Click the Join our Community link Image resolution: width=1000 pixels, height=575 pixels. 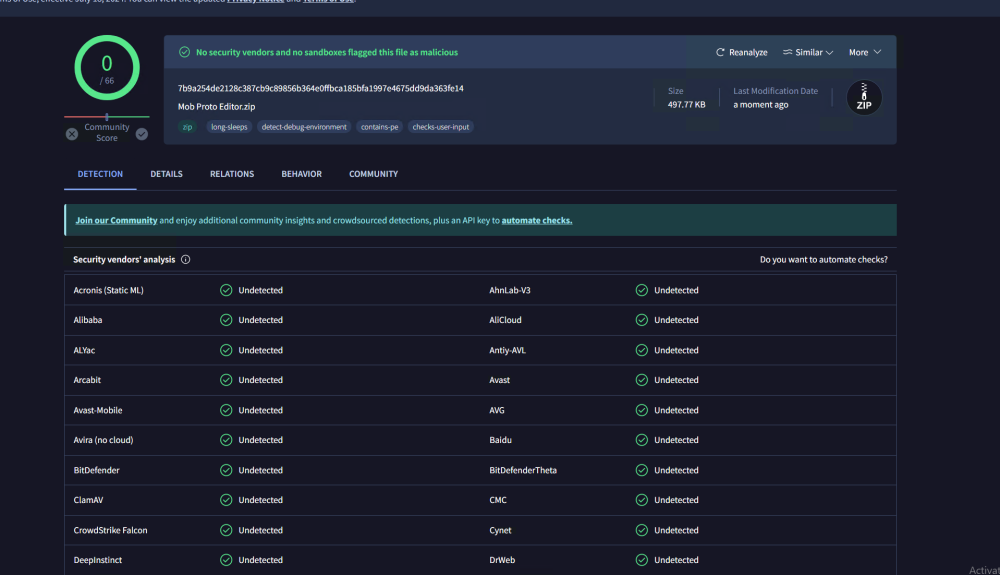116,221
